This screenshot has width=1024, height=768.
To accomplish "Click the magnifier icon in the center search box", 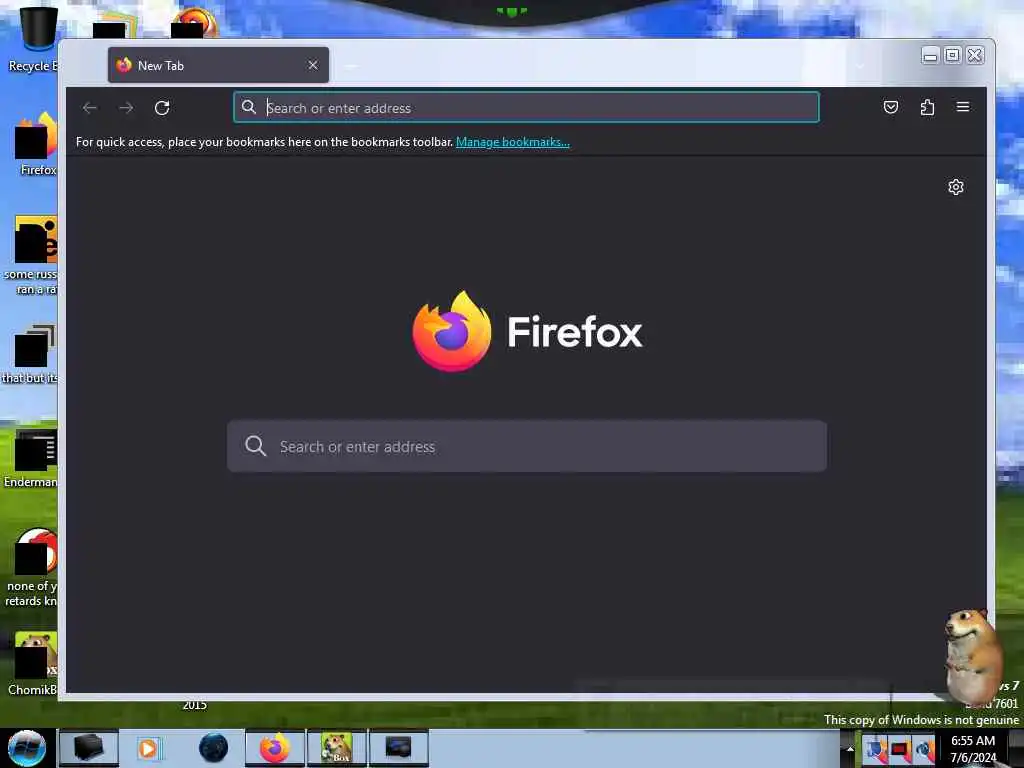I will (255, 446).
